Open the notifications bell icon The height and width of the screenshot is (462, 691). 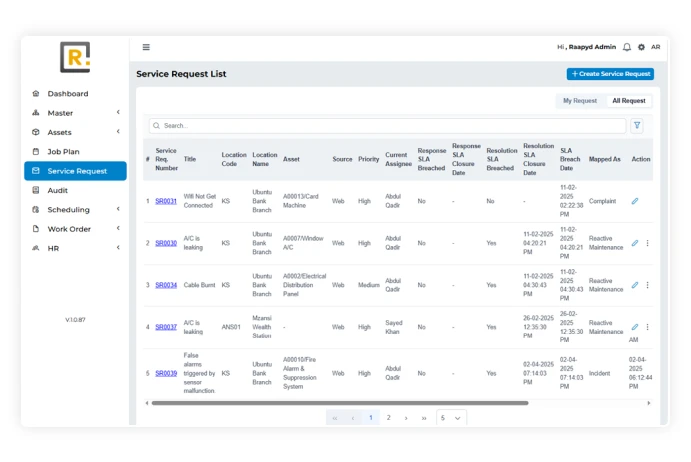627,47
